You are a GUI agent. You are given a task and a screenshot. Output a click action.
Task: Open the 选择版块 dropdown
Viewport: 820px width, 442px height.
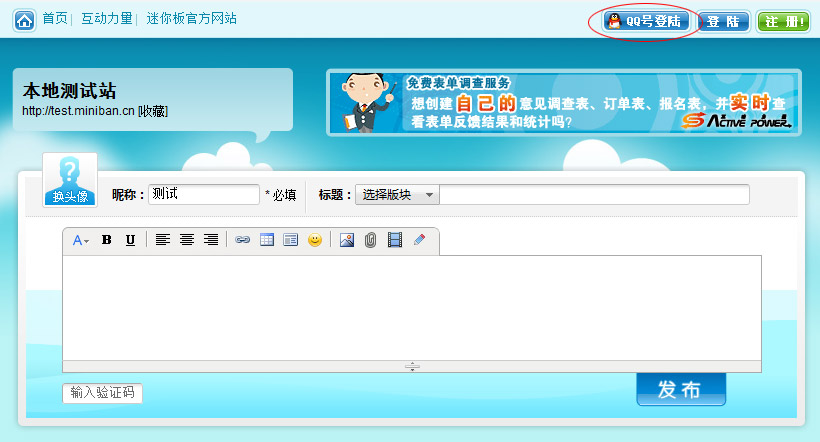(397, 195)
